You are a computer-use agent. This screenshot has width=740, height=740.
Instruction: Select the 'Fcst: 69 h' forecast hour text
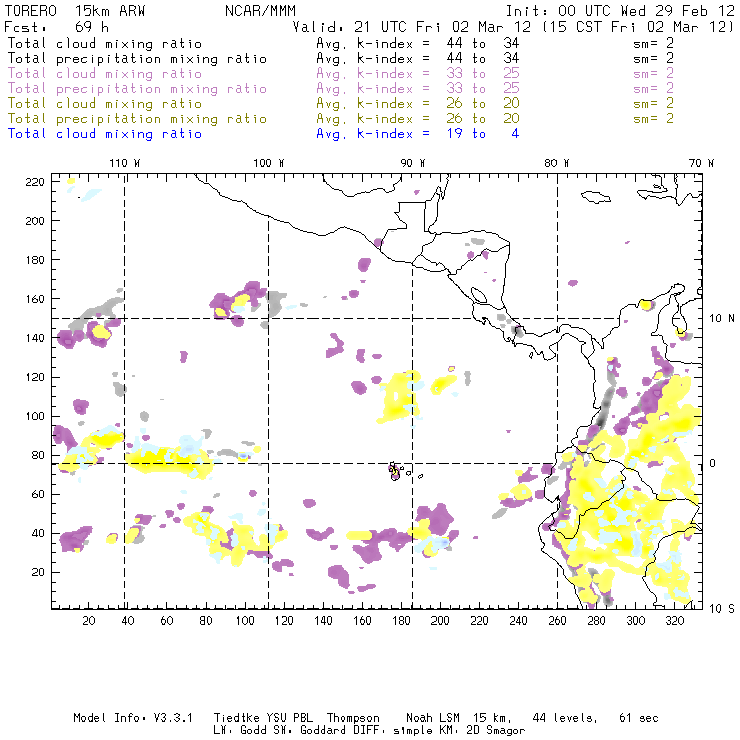click(56, 27)
